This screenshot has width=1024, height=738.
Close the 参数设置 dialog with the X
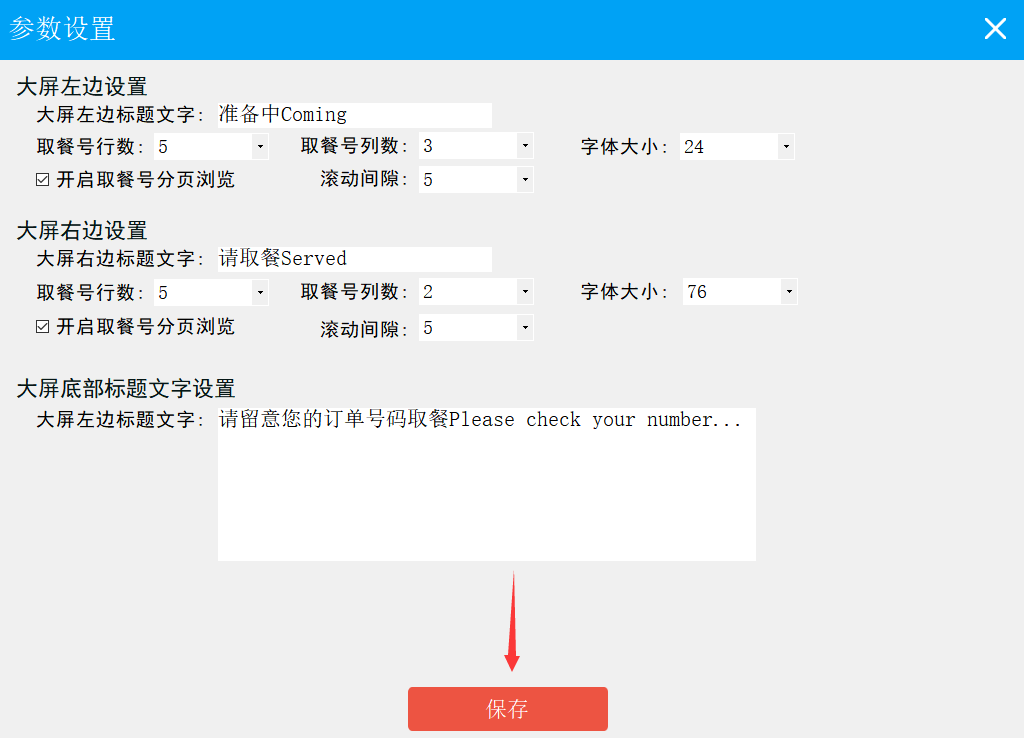995,29
